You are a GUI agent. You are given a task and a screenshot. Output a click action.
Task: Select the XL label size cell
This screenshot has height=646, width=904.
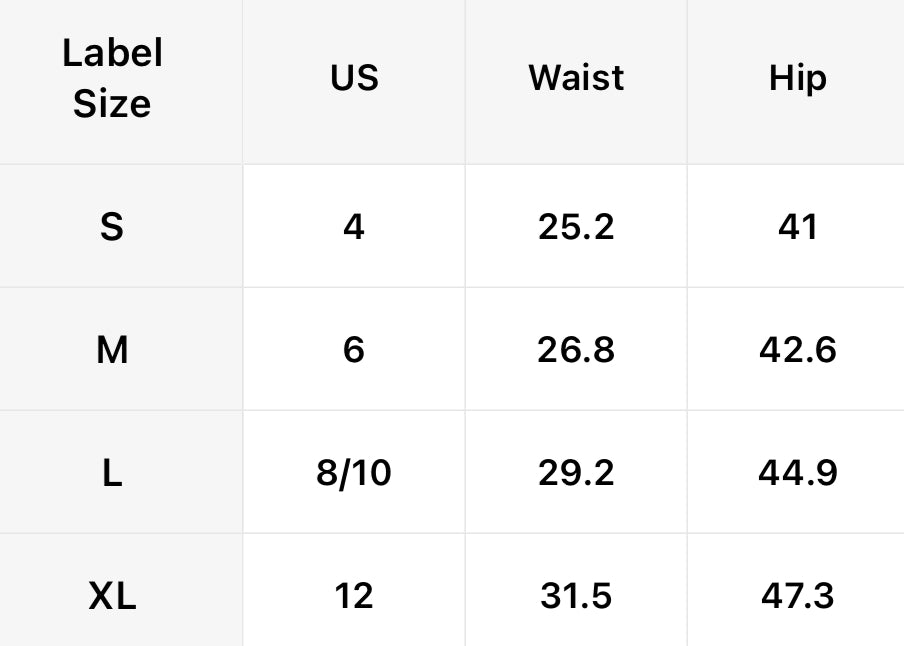point(112,596)
